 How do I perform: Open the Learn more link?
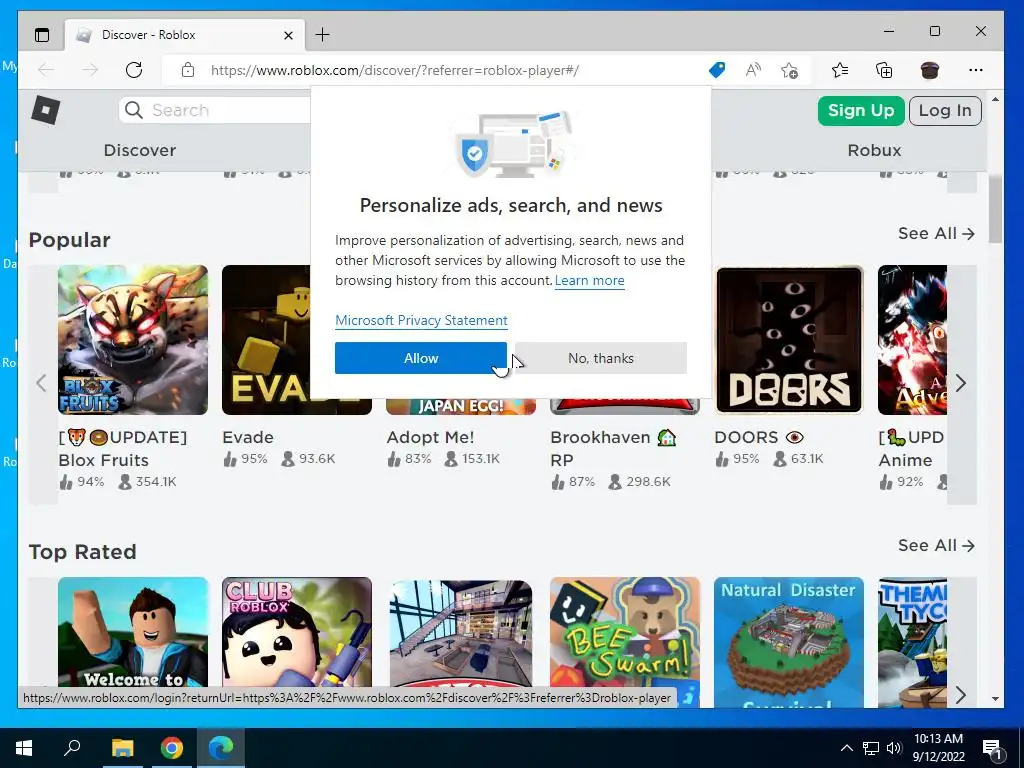pos(590,281)
